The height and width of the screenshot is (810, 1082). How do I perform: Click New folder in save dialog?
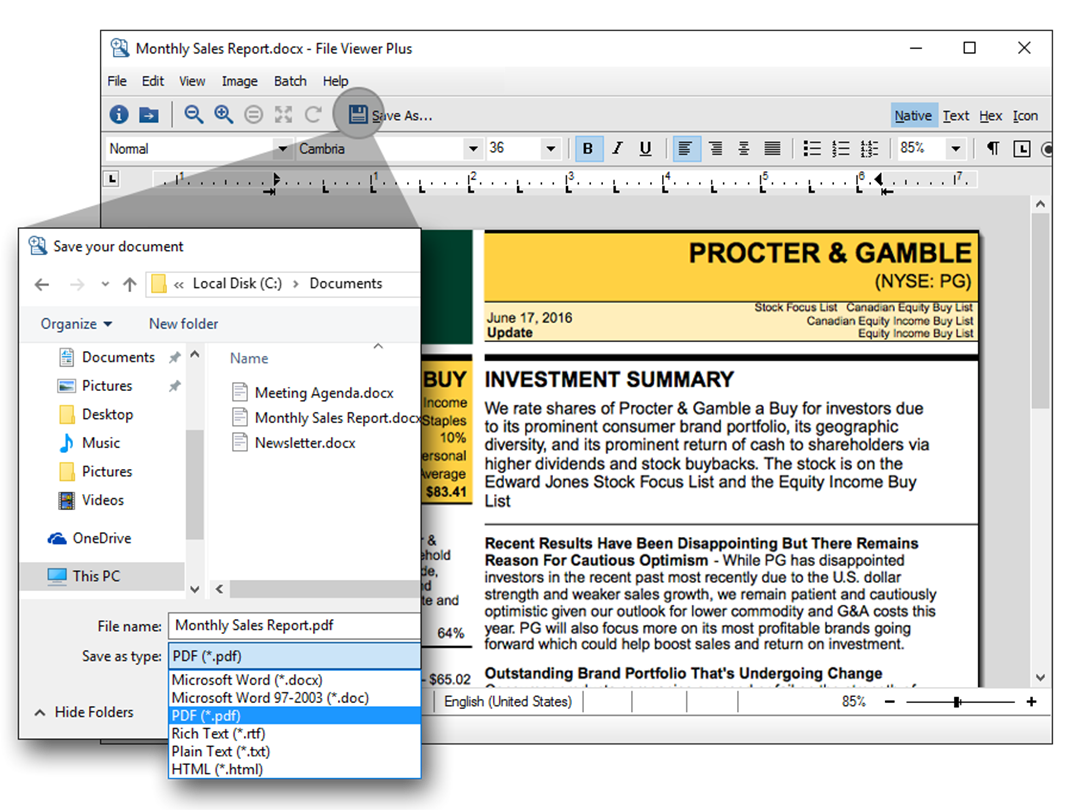point(184,324)
